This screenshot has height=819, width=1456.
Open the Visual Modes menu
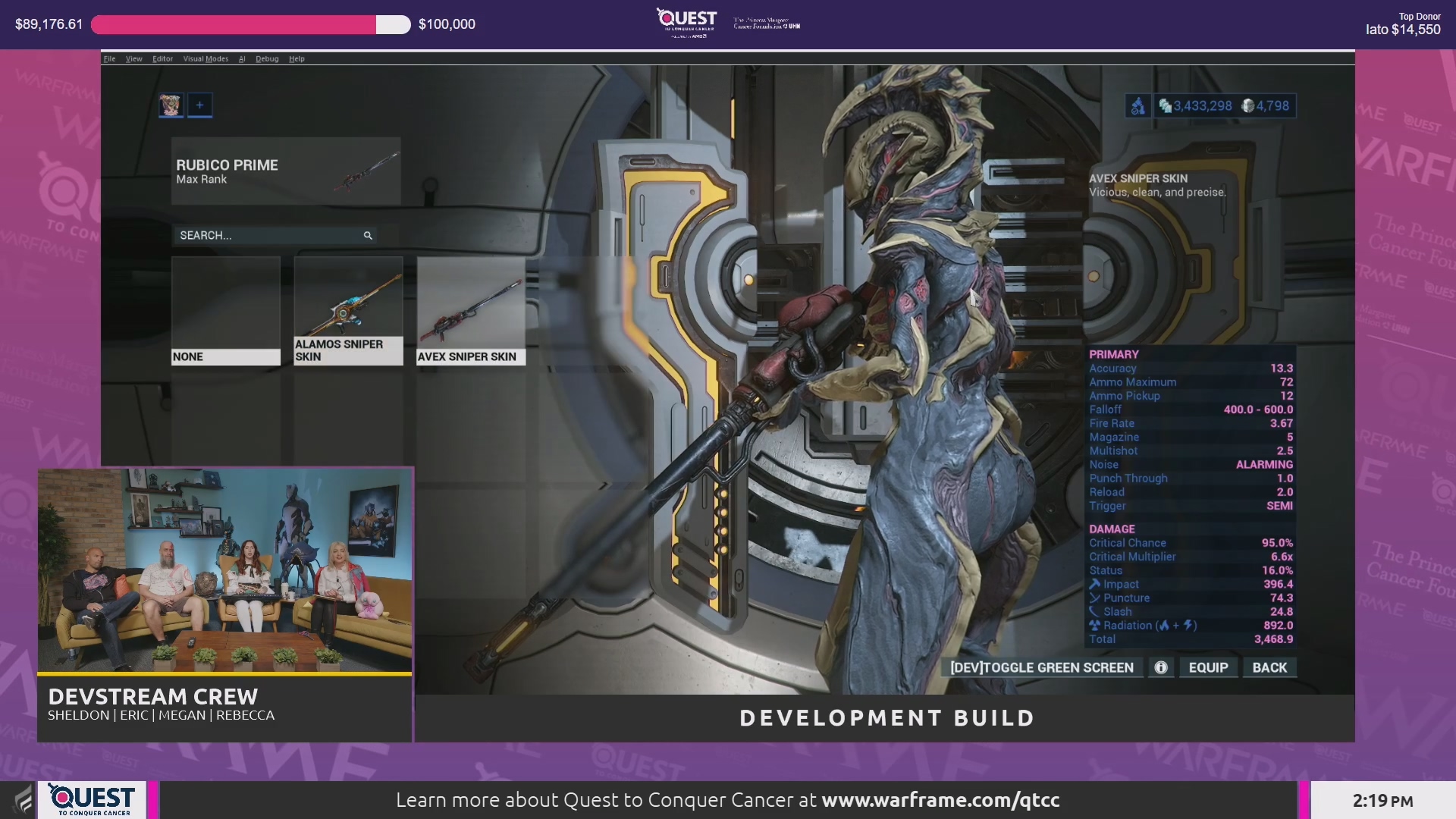206,58
